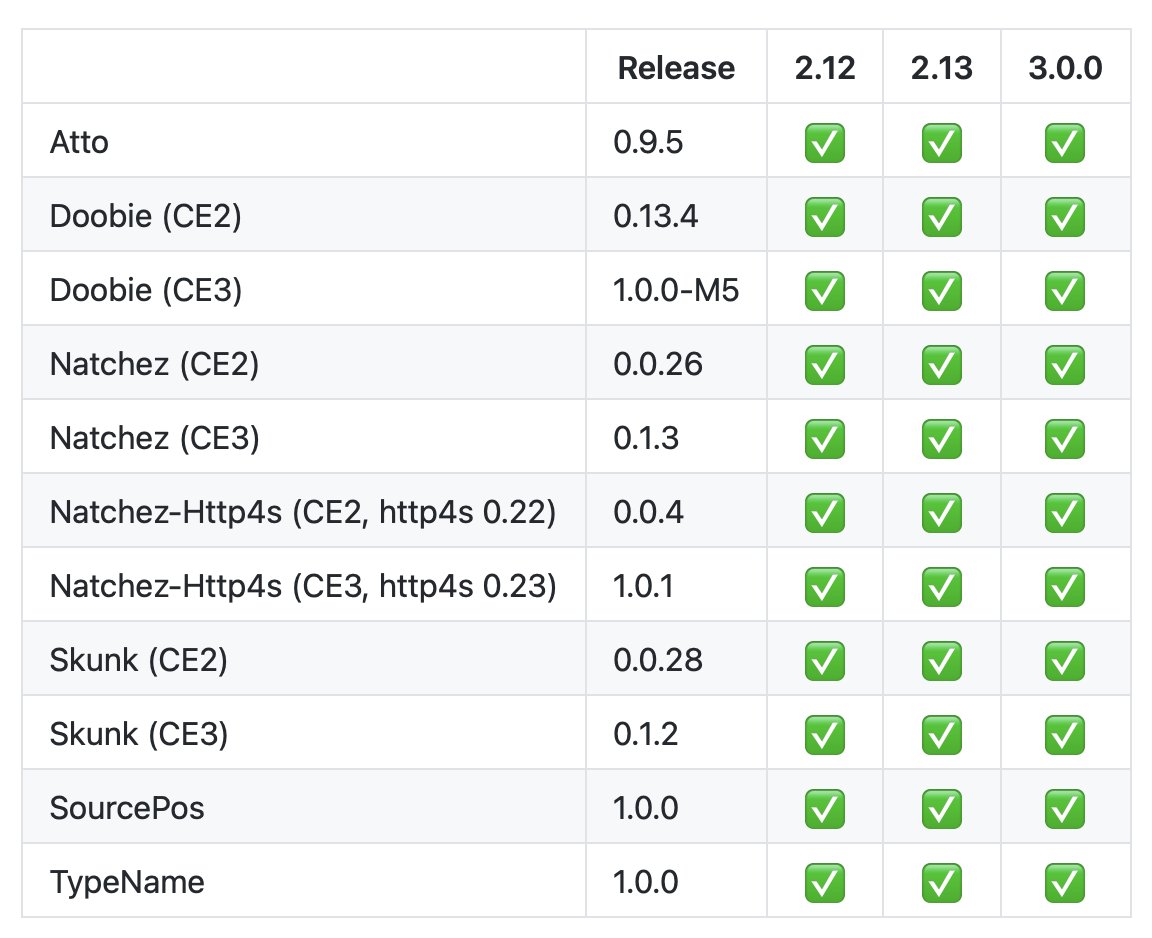Screen dimensions: 1152x938
Task: Select the Skunk (CE3) row name
Action: pyautogui.click(x=138, y=735)
